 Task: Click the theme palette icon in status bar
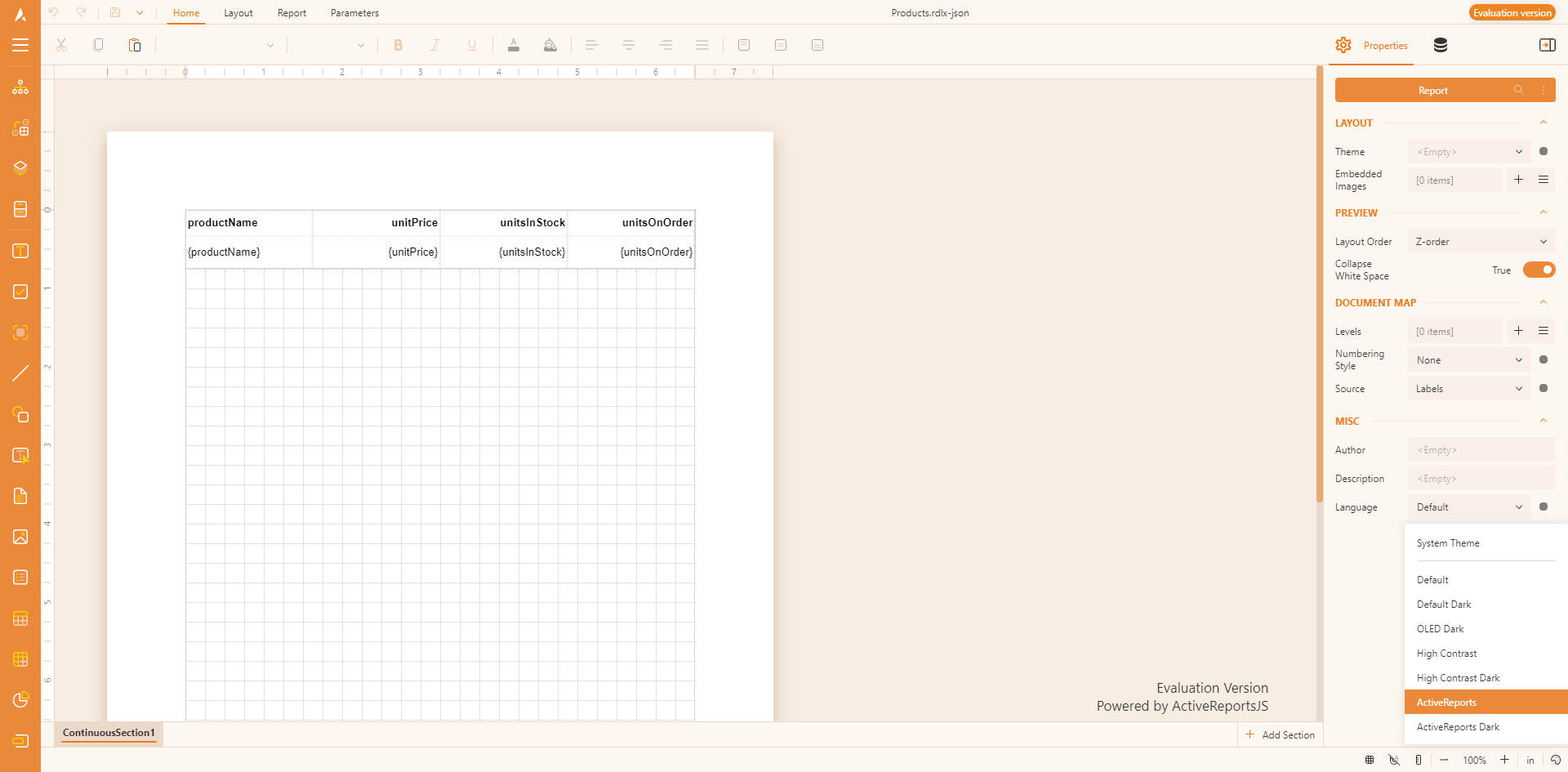[x=1556, y=760]
